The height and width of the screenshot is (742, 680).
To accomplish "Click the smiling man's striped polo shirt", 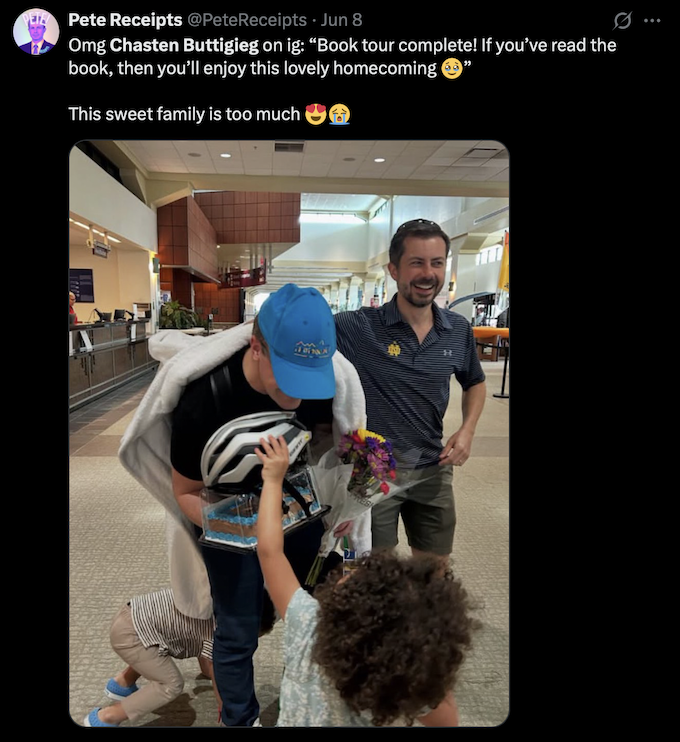I will [x=407, y=374].
